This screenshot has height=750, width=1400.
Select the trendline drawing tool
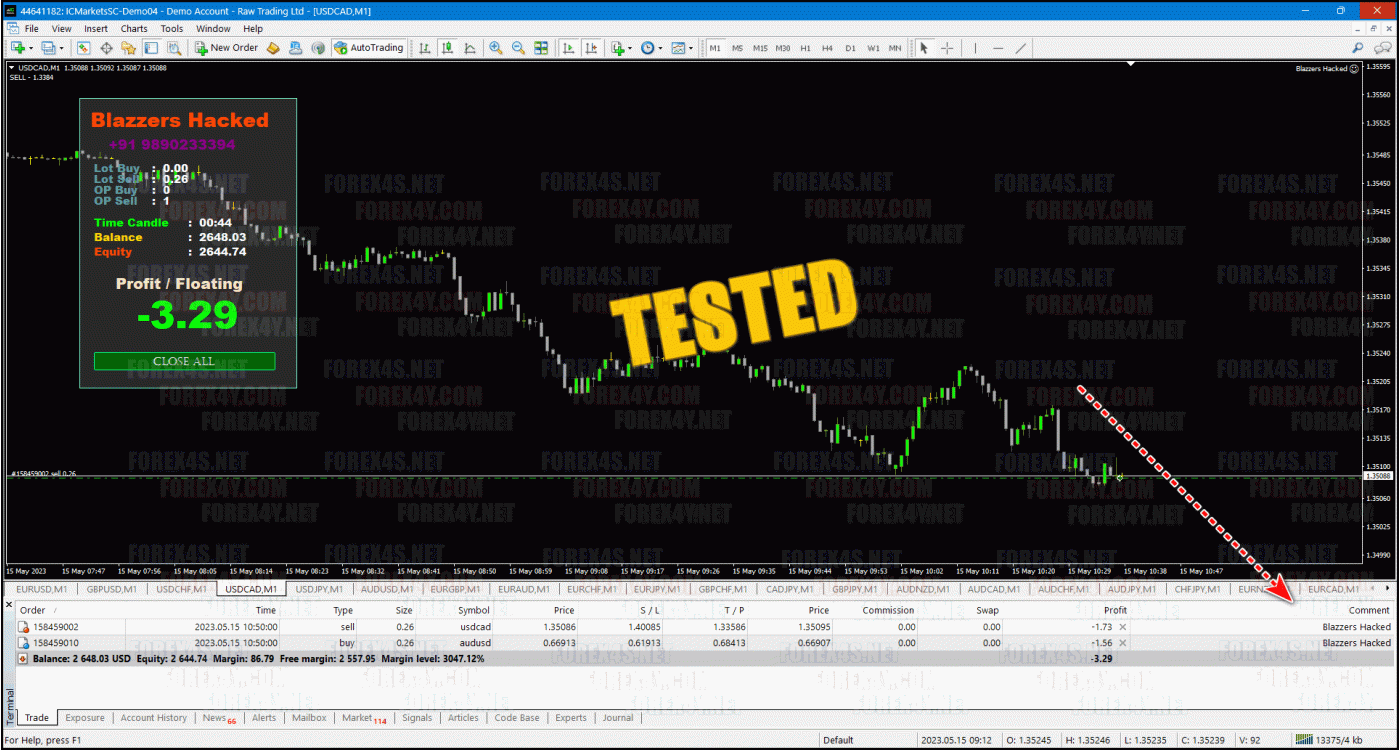(1020, 48)
